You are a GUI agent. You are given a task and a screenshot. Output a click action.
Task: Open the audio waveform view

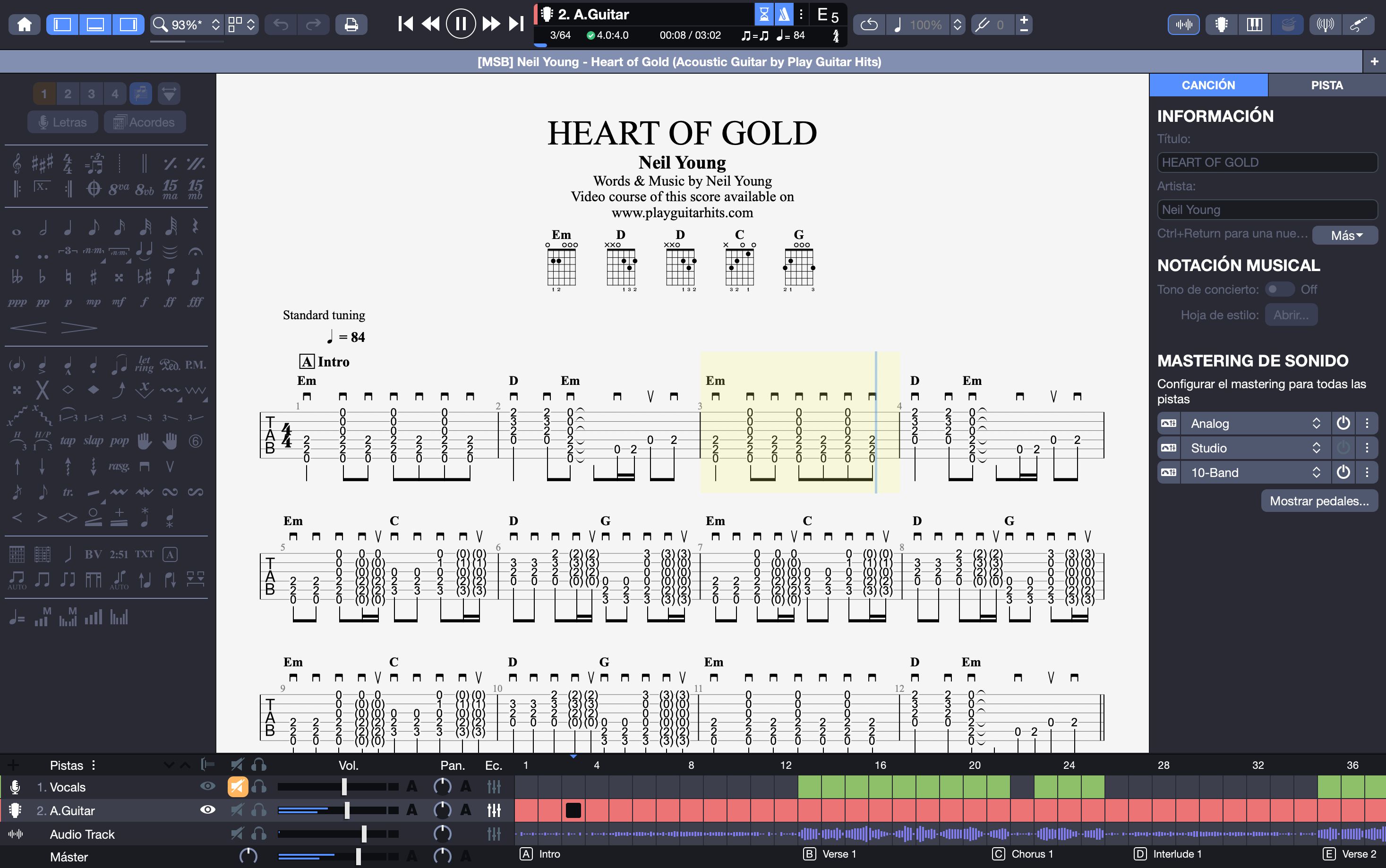[1184, 25]
